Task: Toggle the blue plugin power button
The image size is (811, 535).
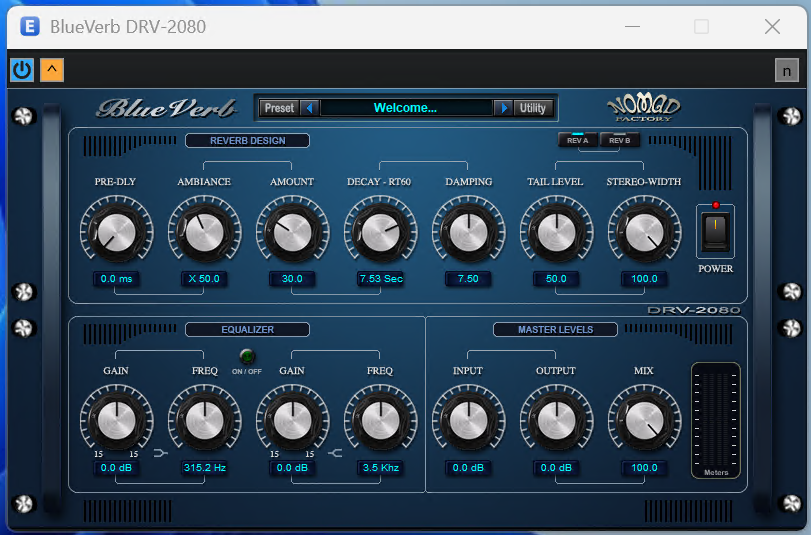Action: tap(22, 70)
